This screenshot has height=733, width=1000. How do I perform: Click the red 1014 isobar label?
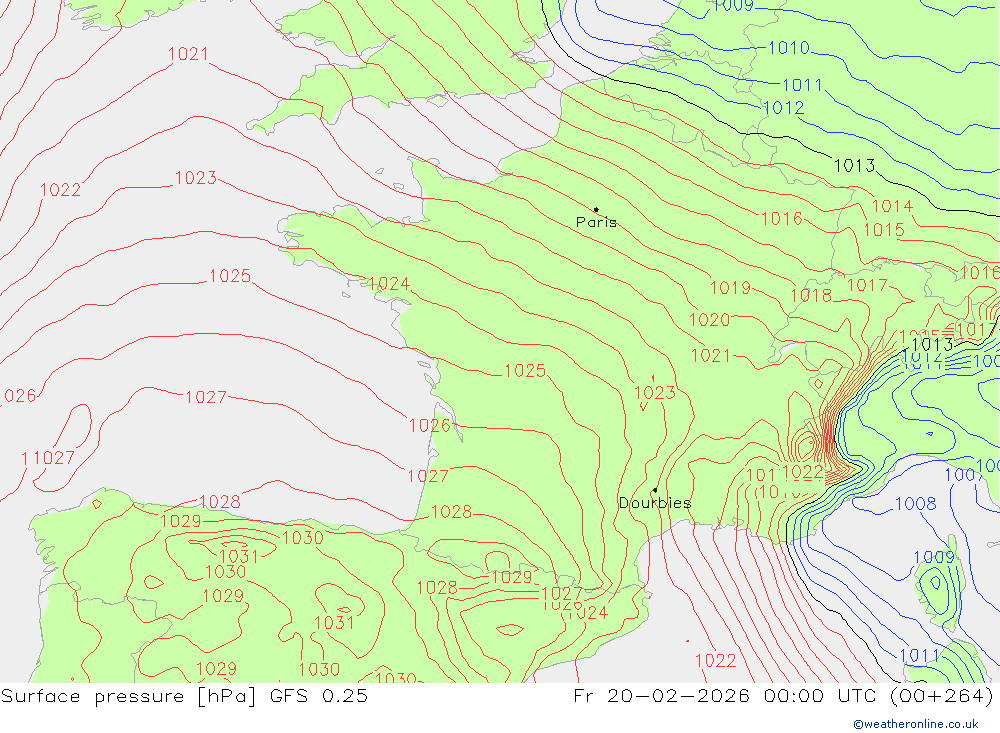tap(892, 206)
